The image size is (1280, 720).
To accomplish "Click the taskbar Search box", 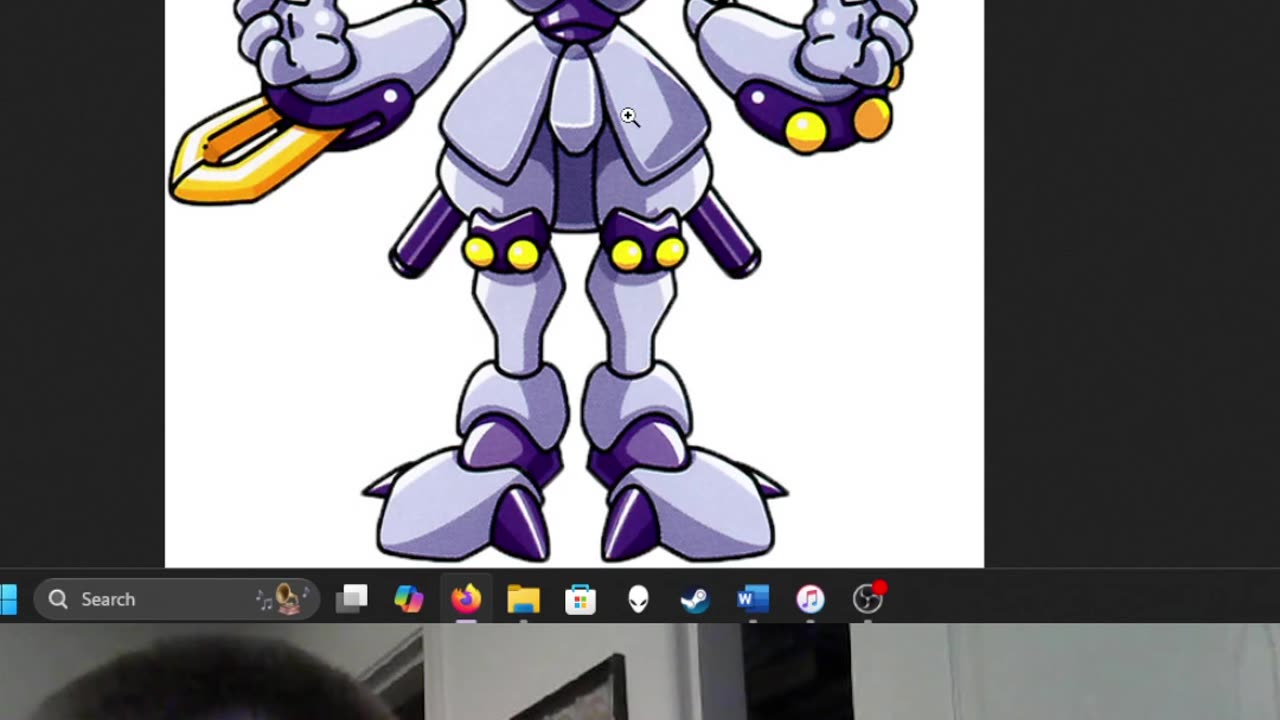I will click(x=177, y=599).
